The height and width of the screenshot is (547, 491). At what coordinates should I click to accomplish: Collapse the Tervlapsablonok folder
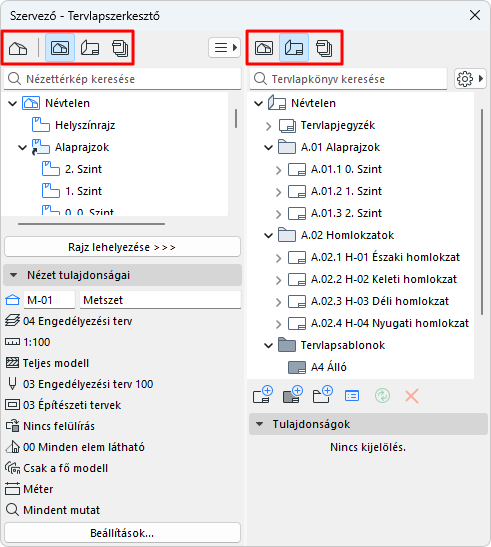pos(268,345)
